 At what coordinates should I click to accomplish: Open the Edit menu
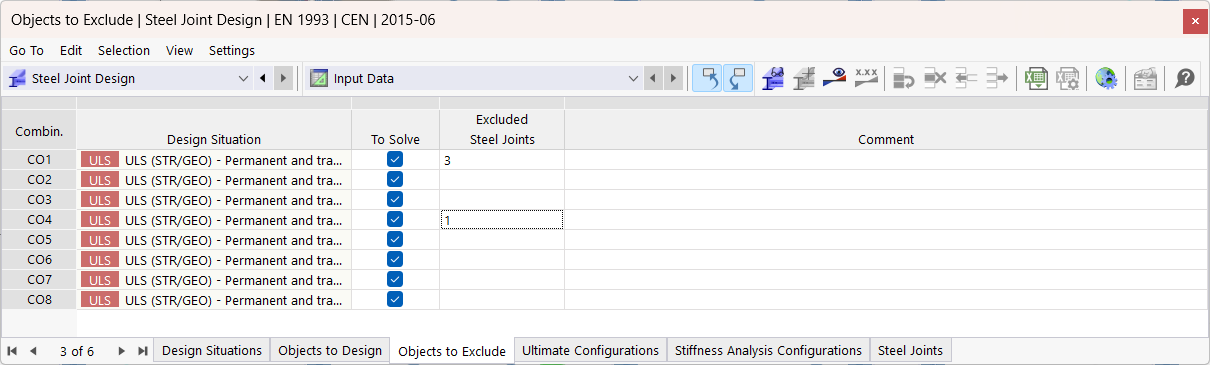(x=71, y=50)
